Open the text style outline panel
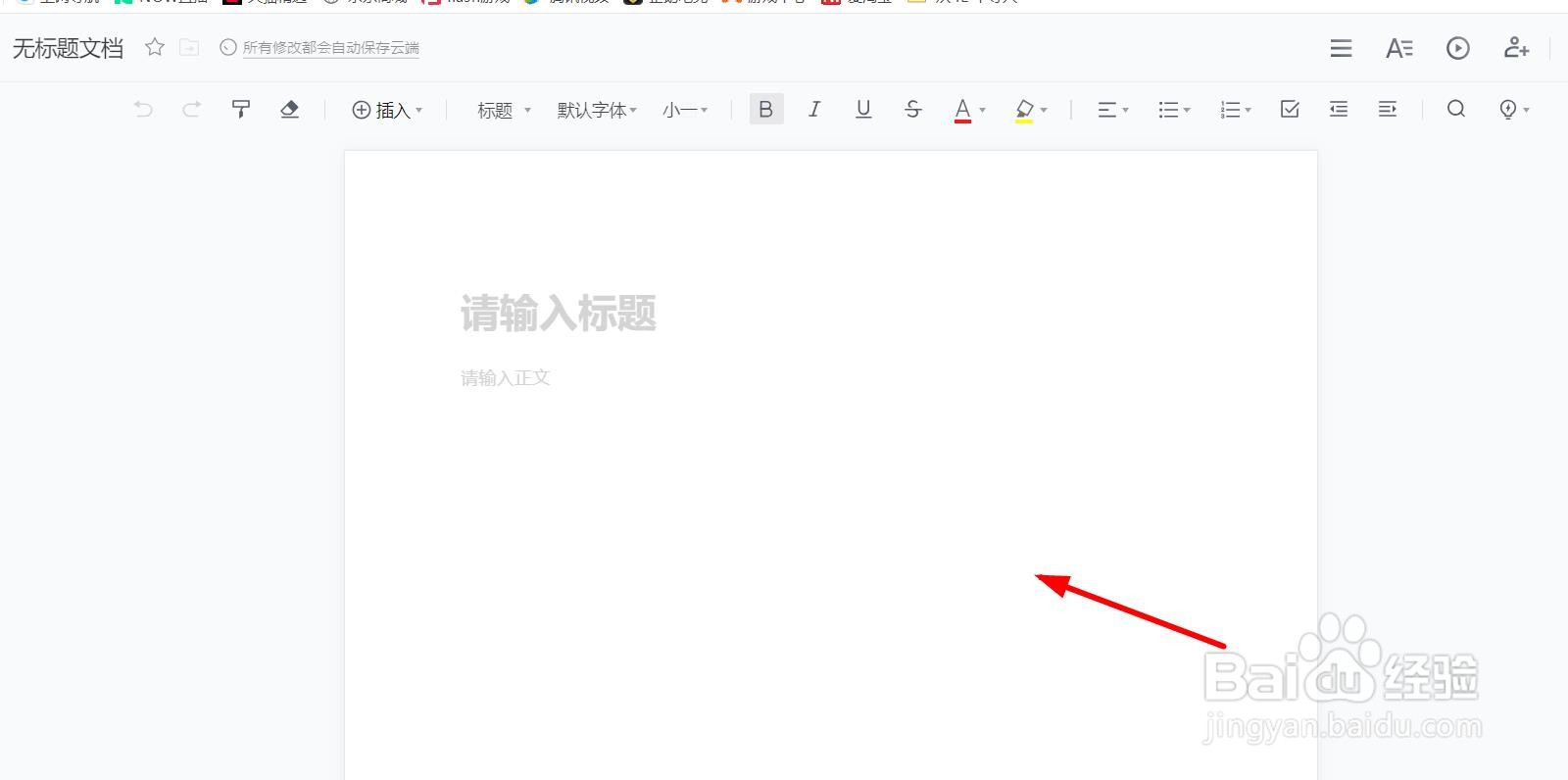The height and width of the screenshot is (780, 1568). (1399, 48)
